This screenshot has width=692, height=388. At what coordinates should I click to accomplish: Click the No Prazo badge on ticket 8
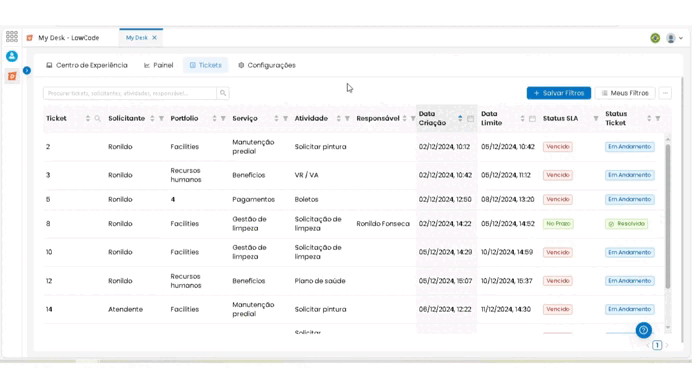(558, 224)
